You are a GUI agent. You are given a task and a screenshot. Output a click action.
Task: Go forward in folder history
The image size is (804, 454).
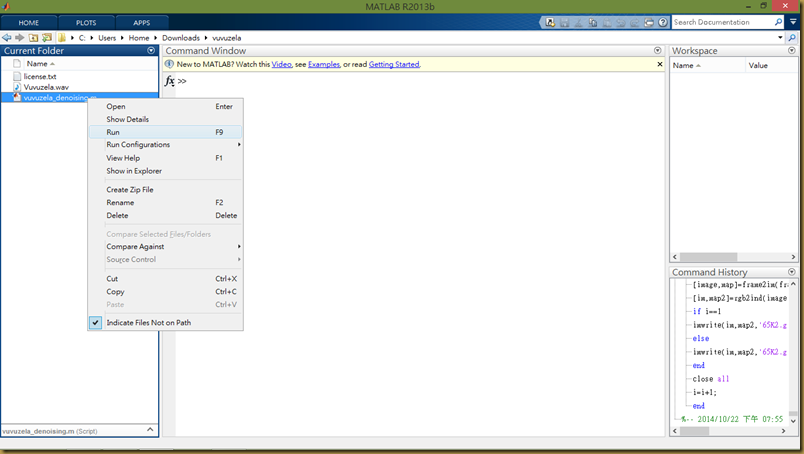pos(19,37)
